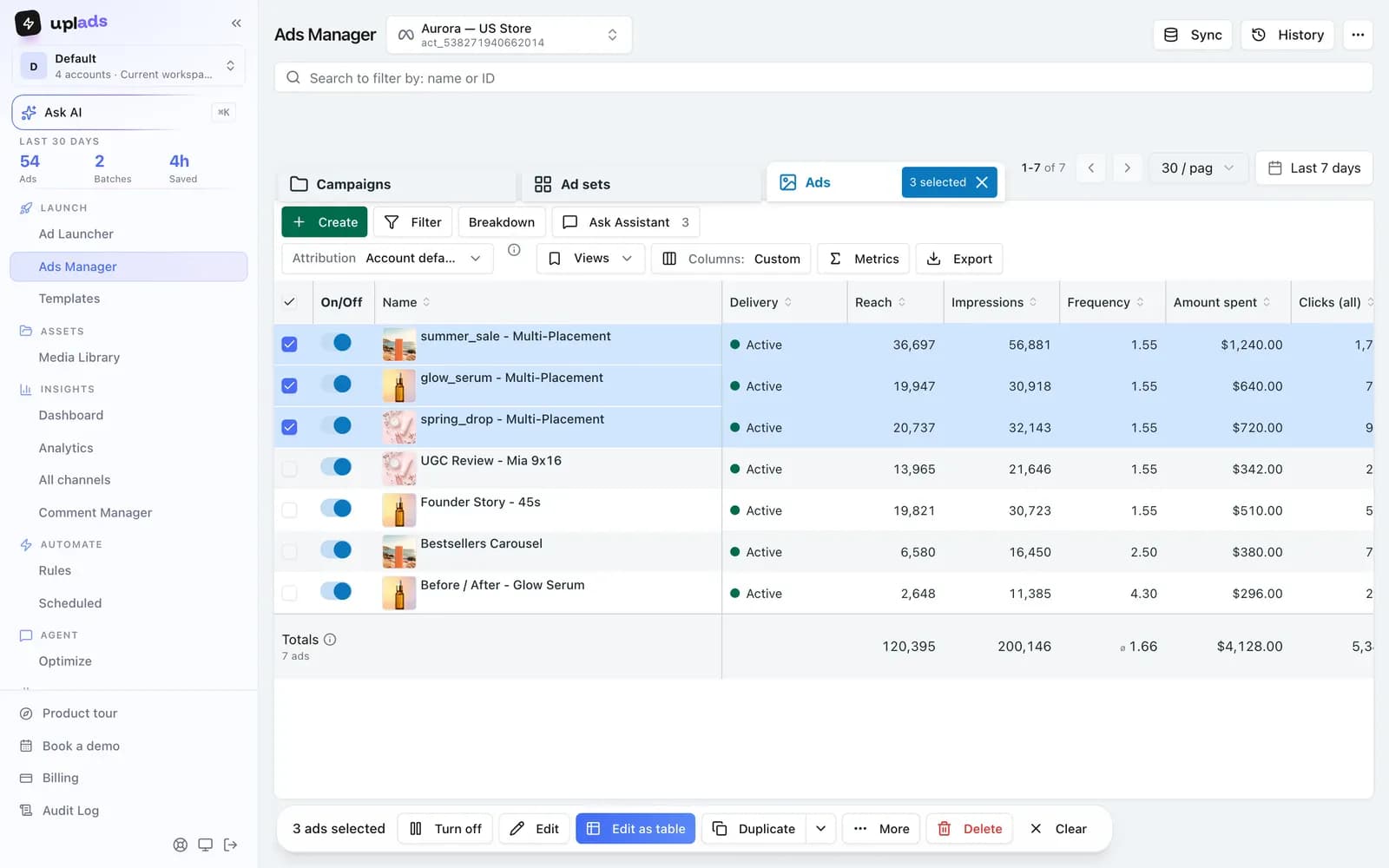Change the 30 / page size dropdown
The image size is (1389, 868).
[1198, 168]
